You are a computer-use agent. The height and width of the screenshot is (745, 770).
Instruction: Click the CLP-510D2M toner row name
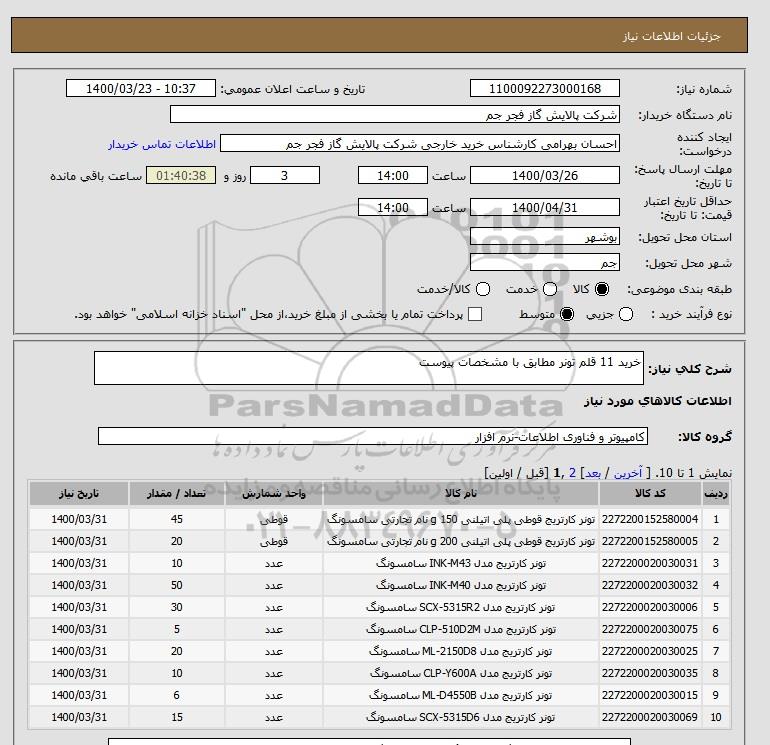pyautogui.click(x=461, y=630)
